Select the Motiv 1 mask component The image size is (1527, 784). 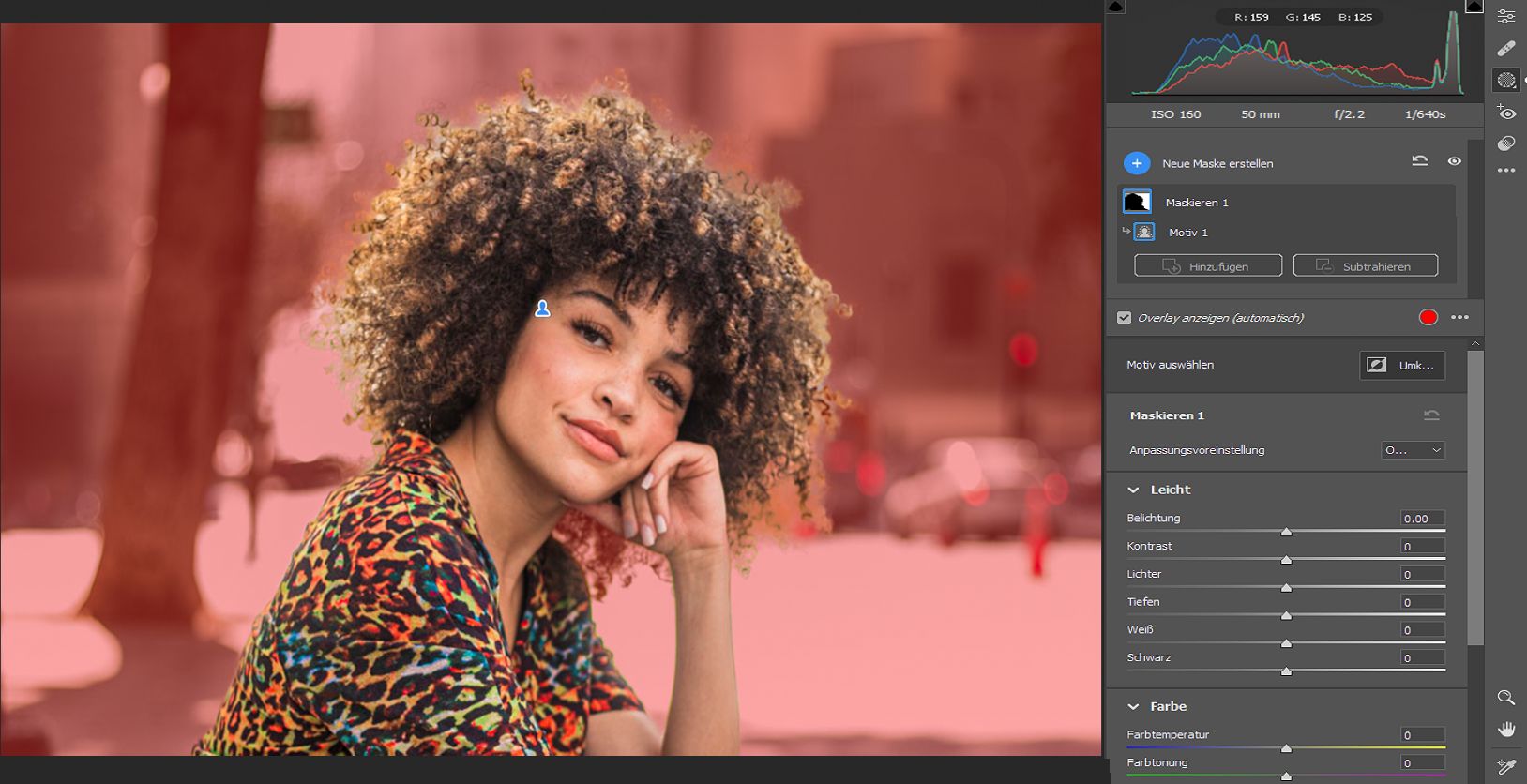click(1187, 233)
